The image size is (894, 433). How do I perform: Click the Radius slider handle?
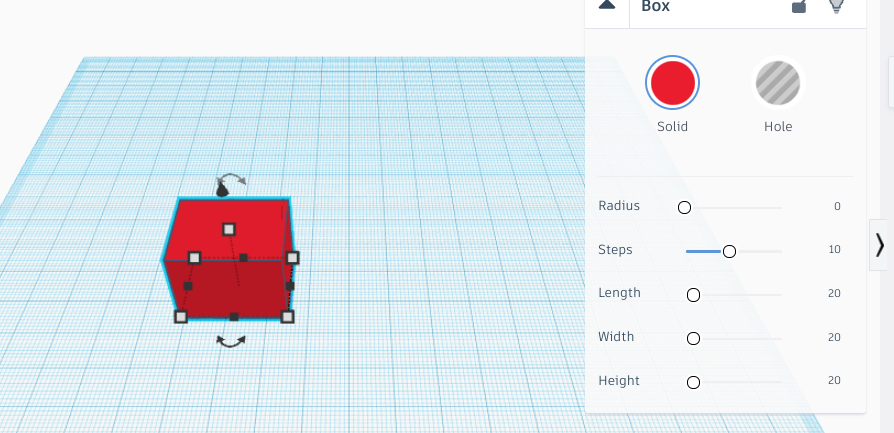[684, 208]
